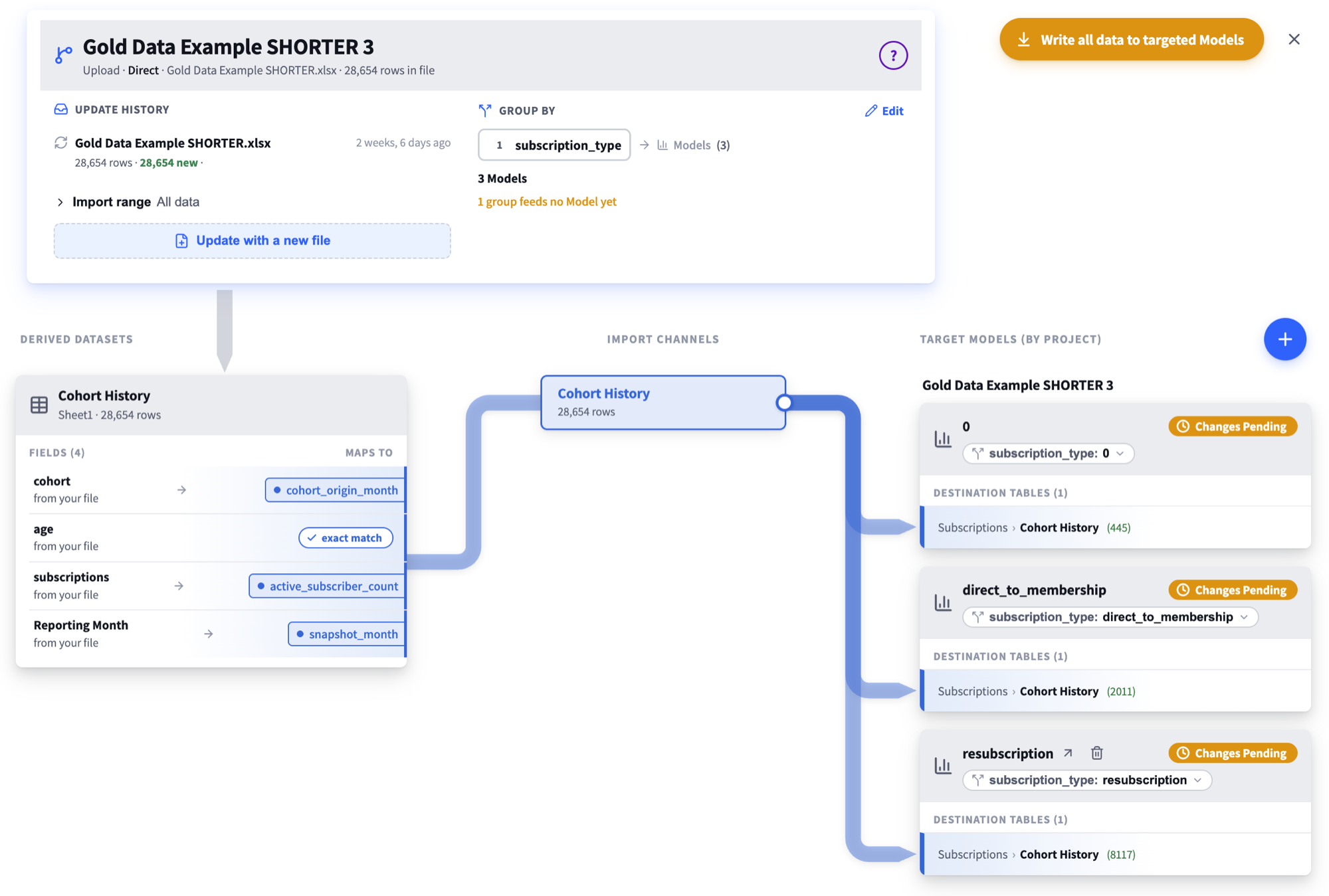Select the Cohort History import channel card
1329x896 pixels.
[663, 403]
